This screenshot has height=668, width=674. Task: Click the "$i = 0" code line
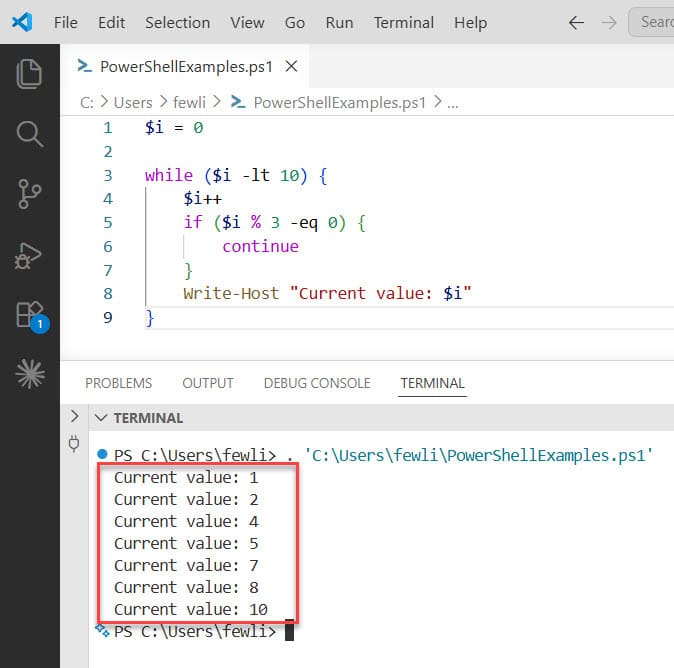click(x=174, y=128)
